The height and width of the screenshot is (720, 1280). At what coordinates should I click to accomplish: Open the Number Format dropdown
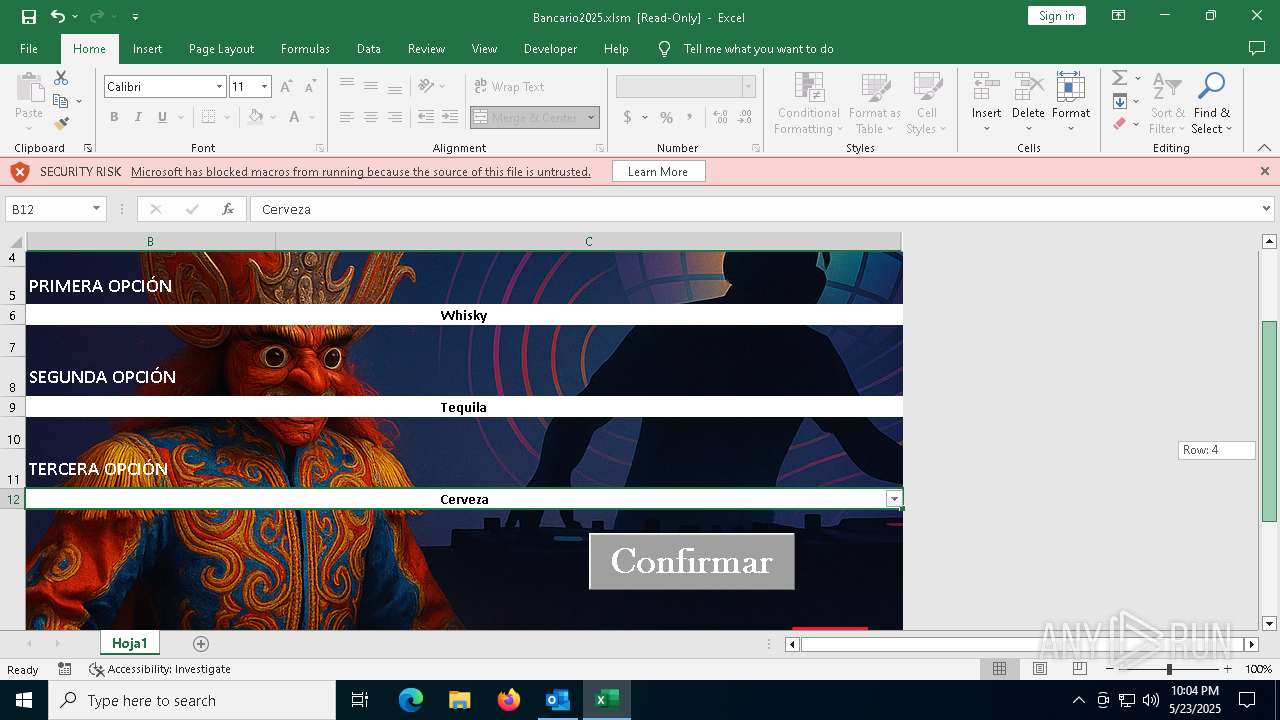748,87
